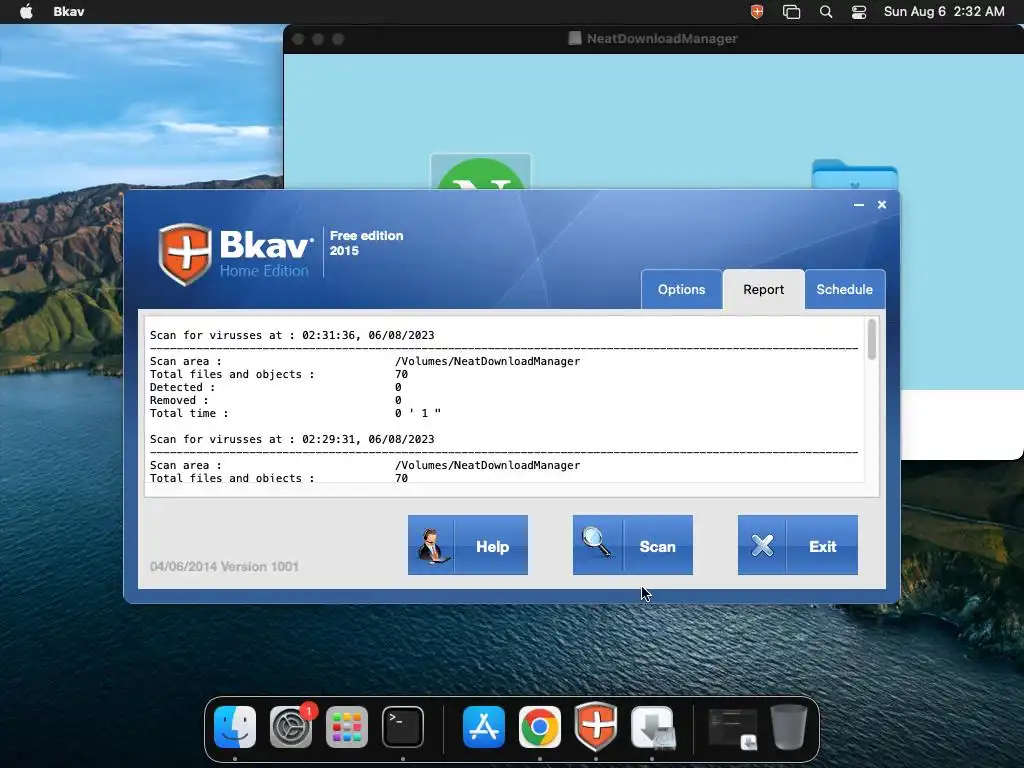Viewport: 1024px width, 768px height.
Task: Click the NeatDownloadManager app icon in background window
Action: pyautogui.click(x=481, y=172)
